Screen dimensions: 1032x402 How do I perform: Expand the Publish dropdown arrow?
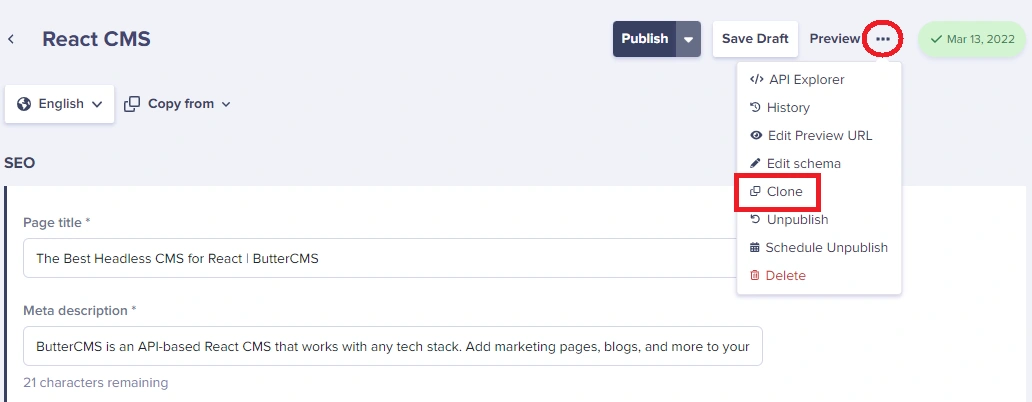[688, 39]
